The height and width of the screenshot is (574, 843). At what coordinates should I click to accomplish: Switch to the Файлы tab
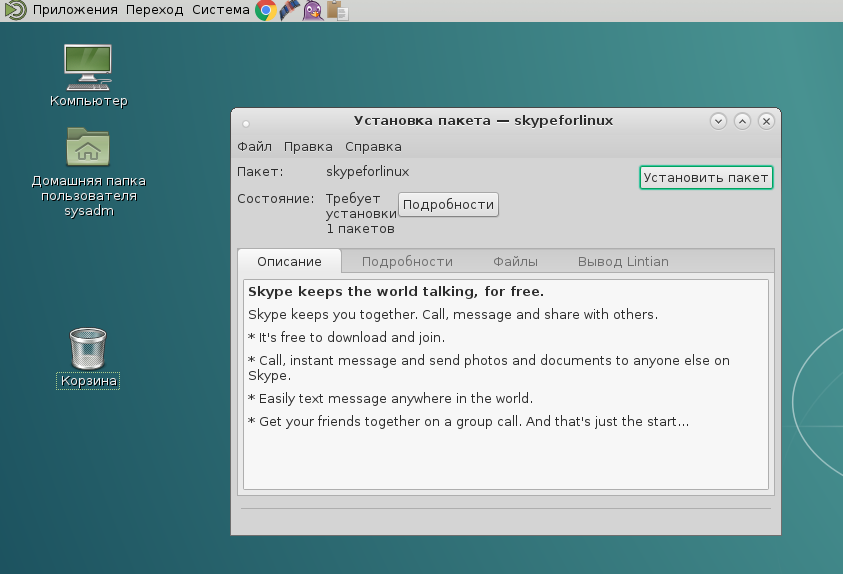click(x=515, y=262)
